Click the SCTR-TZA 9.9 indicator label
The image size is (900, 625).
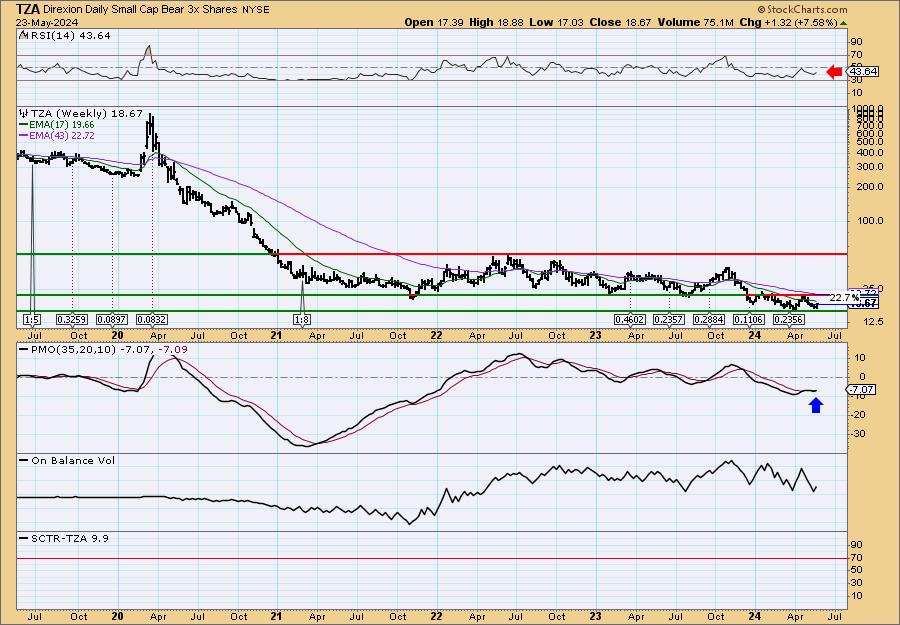click(x=69, y=538)
